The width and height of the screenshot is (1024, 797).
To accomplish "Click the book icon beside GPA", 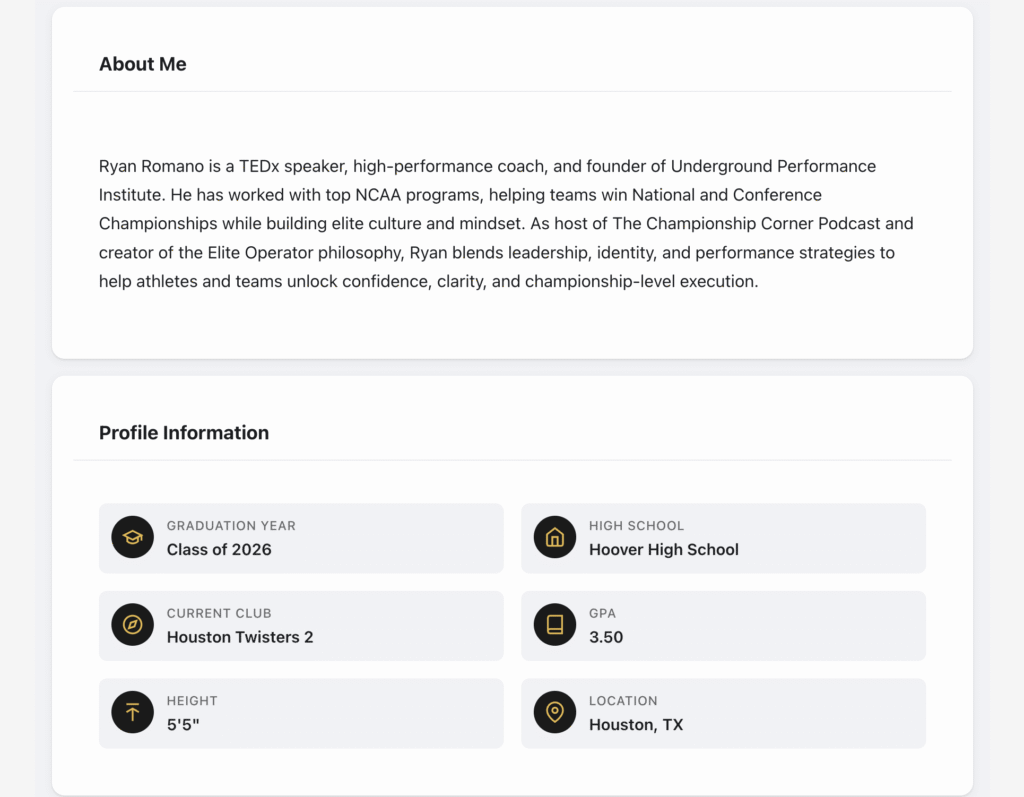I will coord(554,625).
